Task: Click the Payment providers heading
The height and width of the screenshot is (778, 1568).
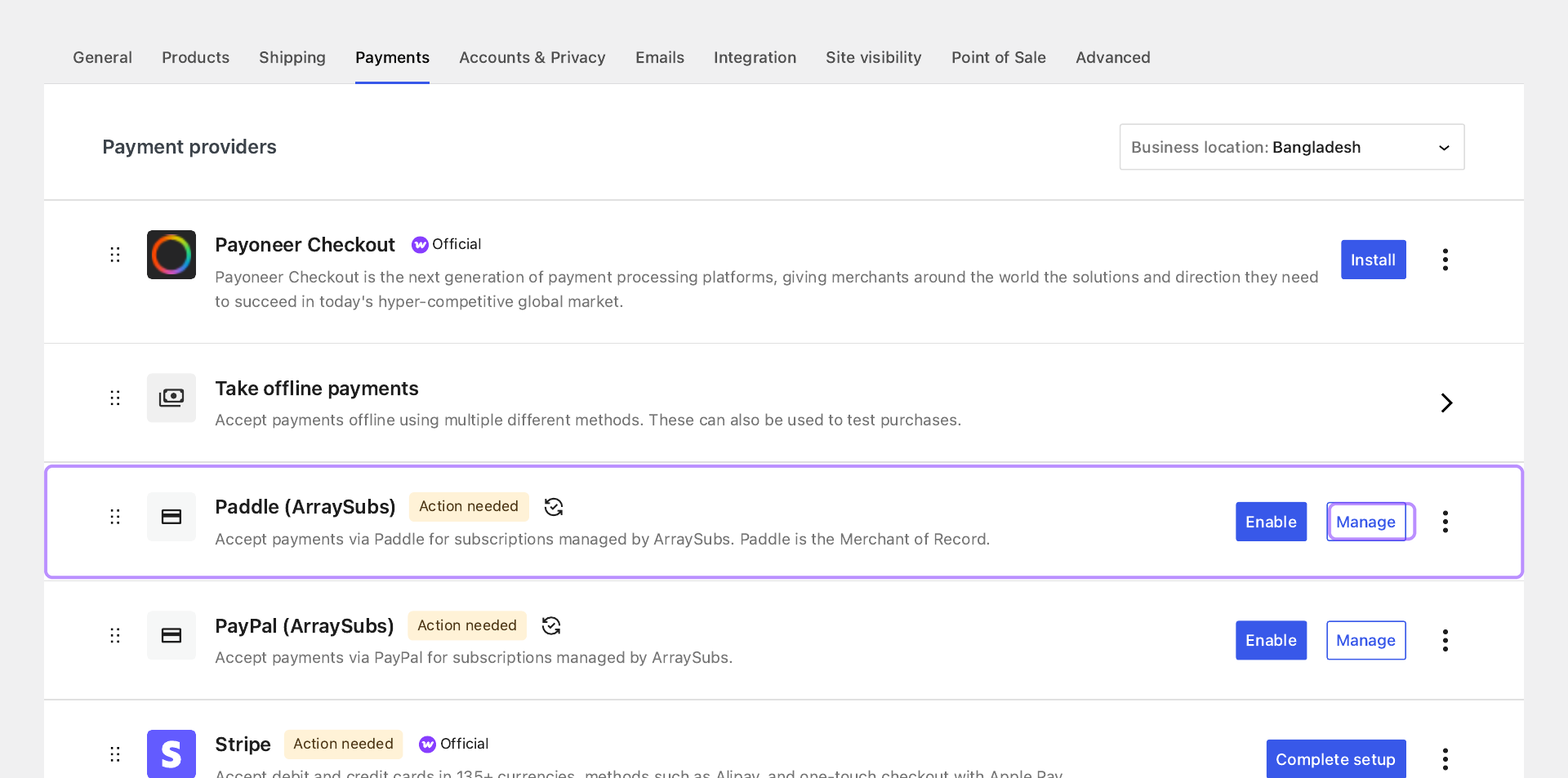Action: (189, 147)
